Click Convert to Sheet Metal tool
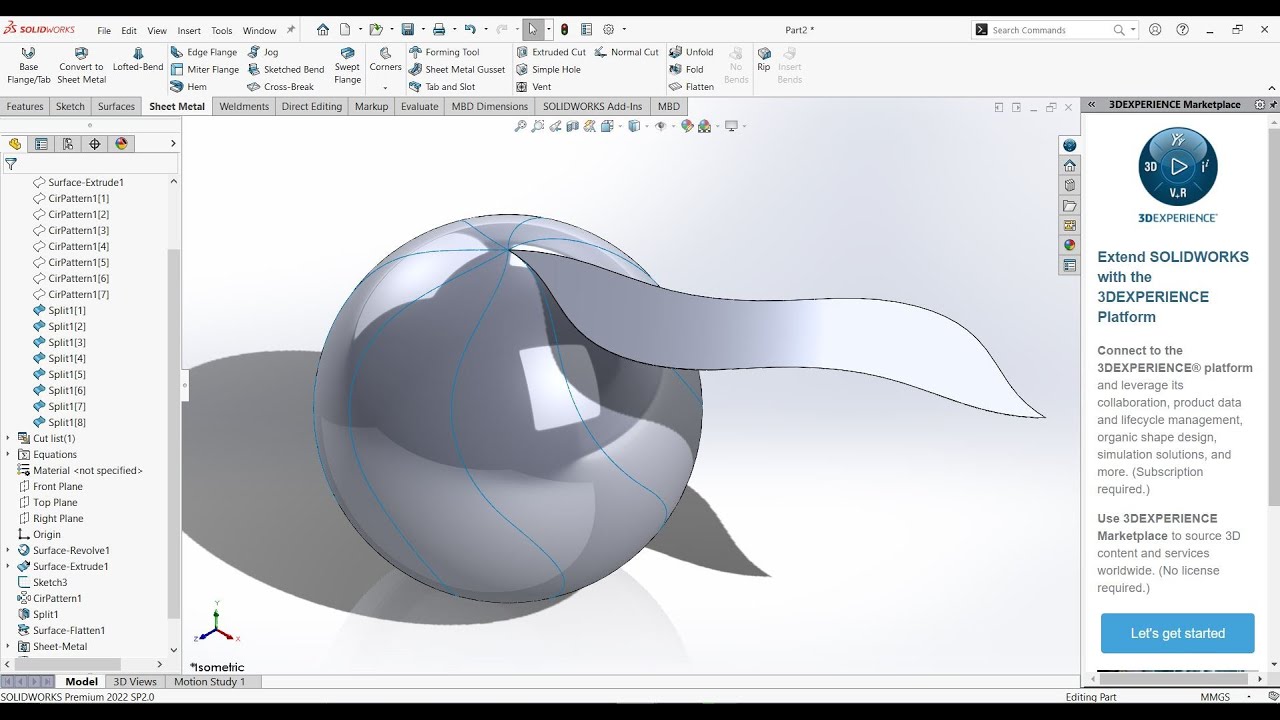This screenshot has height=720, width=1280. point(81,66)
